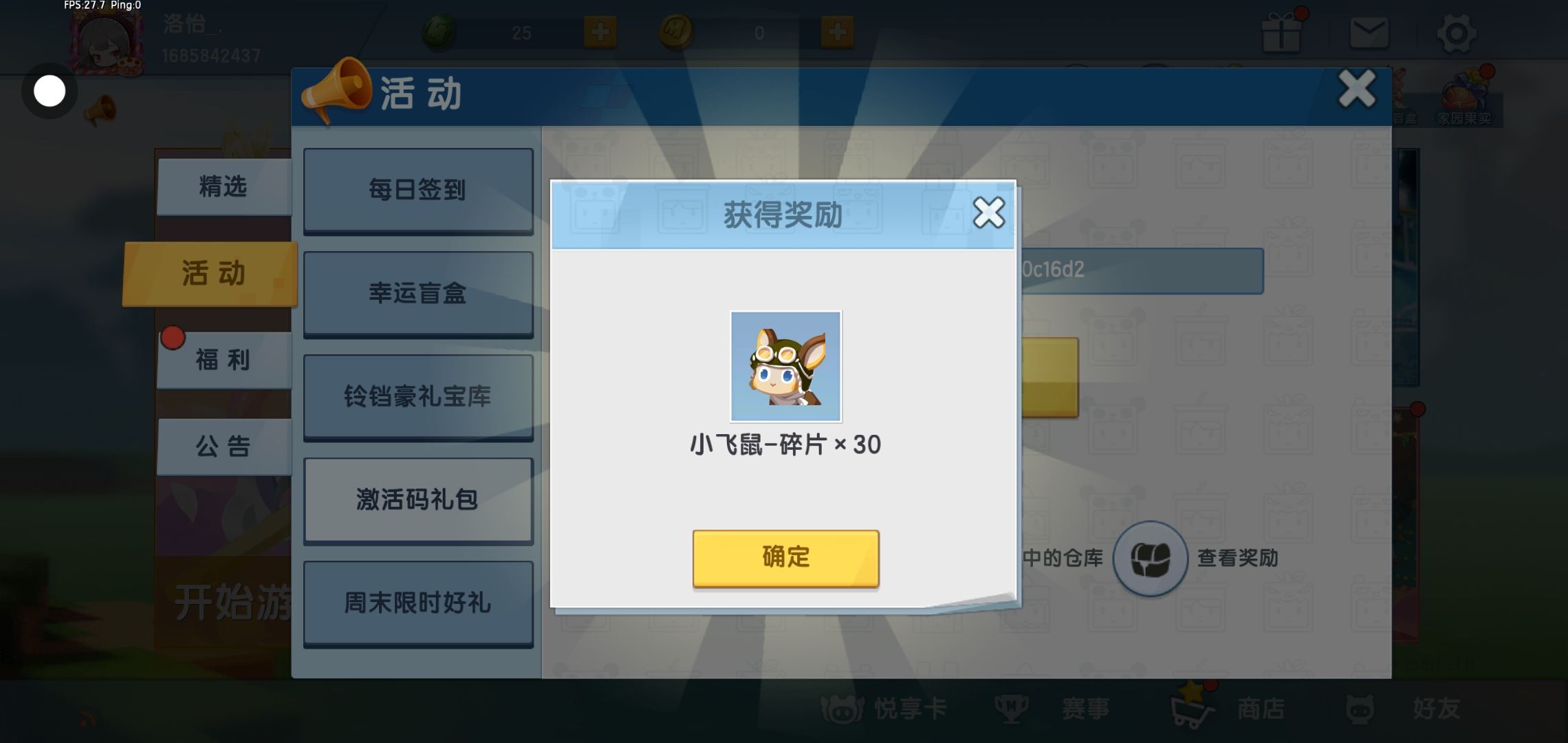Switch to the 精选 tab
Screen dimensions: 1568x743
224,186
